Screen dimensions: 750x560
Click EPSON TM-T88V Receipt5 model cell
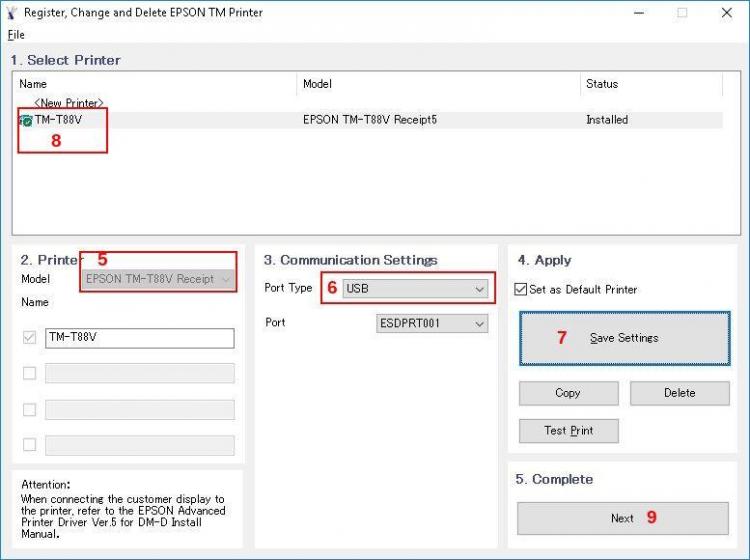(370, 120)
